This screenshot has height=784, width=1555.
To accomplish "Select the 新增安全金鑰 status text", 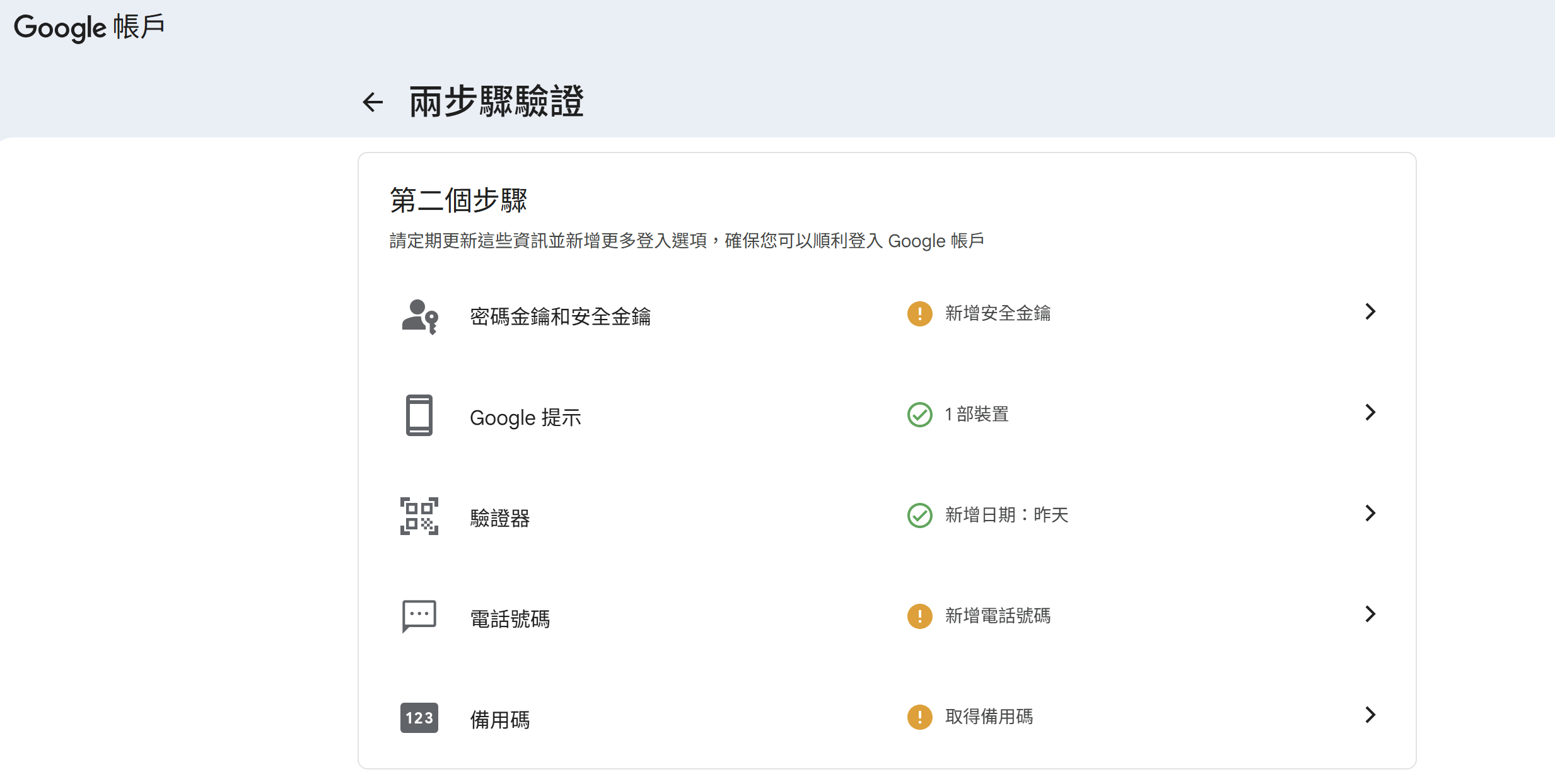I will (x=998, y=313).
